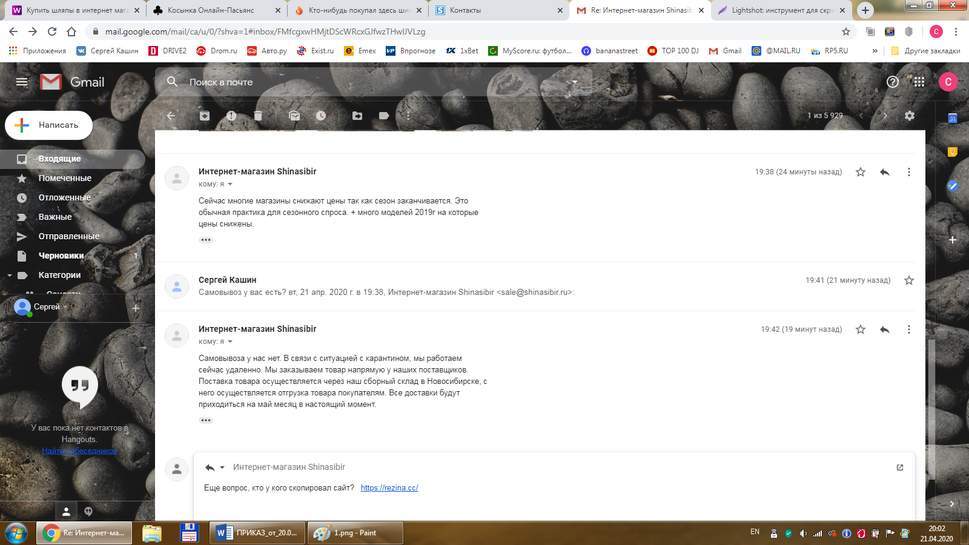Image resolution: width=969 pixels, height=545 pixels.
Task: Click the search mail input field
Action: point(370,82)
